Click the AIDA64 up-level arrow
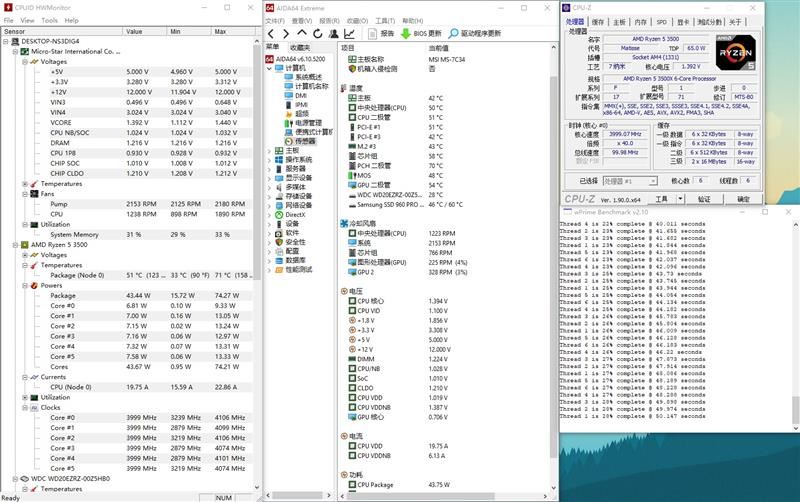The width and height of the screenshot is (800, 502). (x=302, y=33)
